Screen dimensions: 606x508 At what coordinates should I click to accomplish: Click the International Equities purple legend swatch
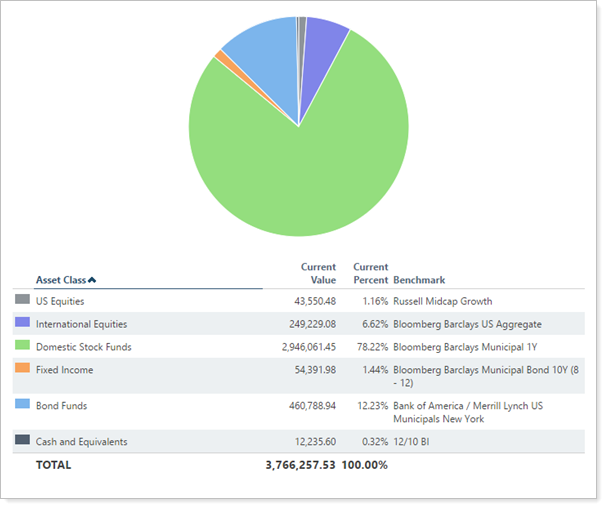tap(22, 322)
